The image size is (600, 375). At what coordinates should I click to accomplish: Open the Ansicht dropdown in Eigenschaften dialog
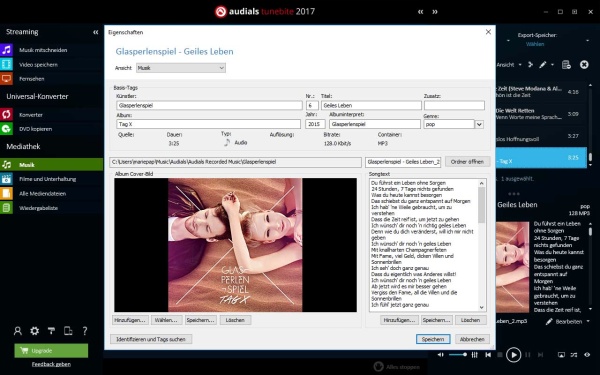pyautogui.click(x=181, y=68)
